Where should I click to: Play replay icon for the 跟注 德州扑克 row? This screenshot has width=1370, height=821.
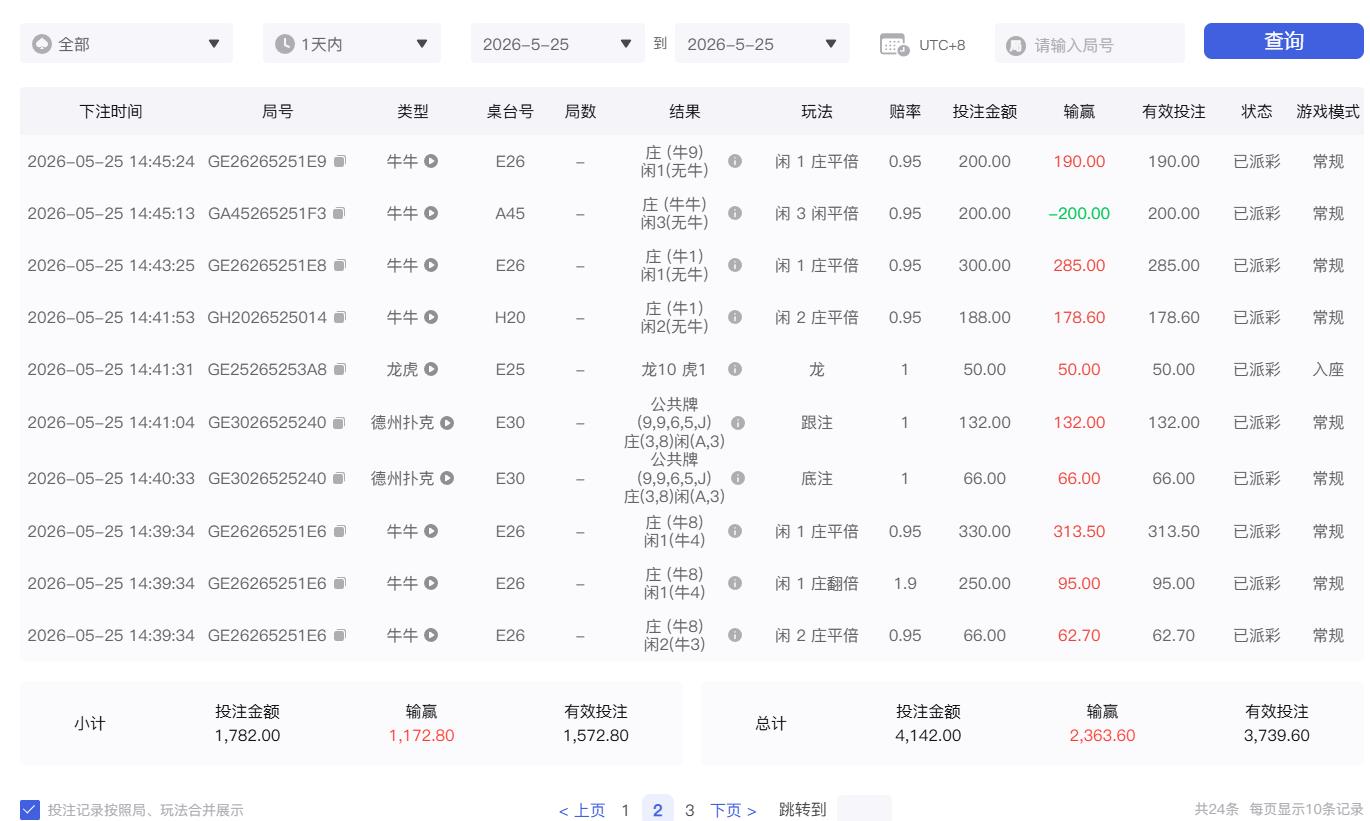(447, 422)
